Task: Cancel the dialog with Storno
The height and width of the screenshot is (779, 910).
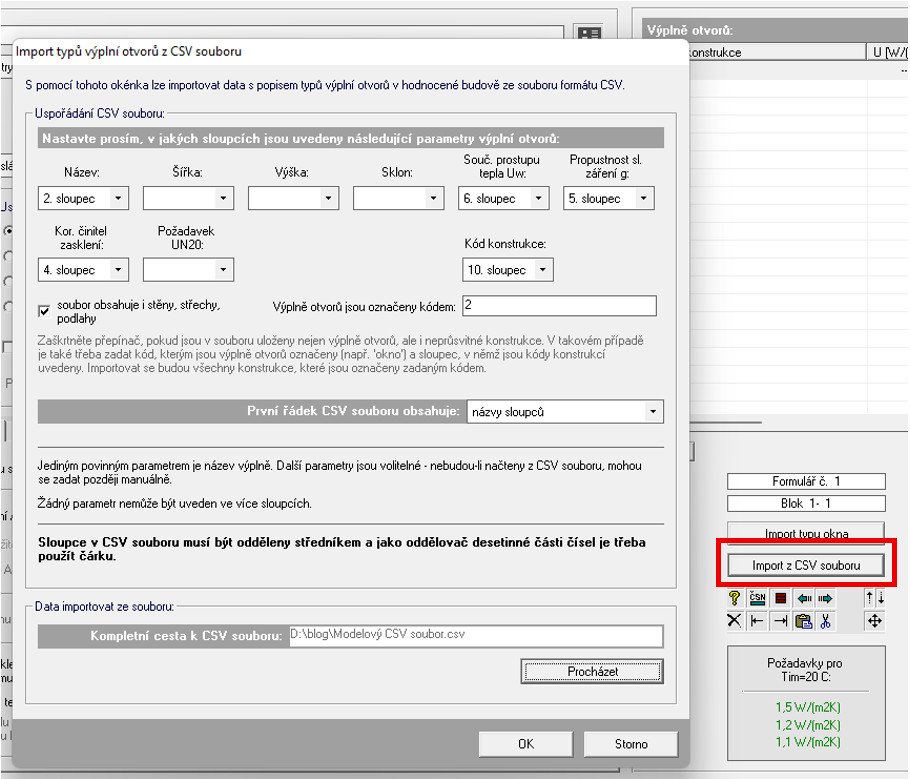Action: 631,744
